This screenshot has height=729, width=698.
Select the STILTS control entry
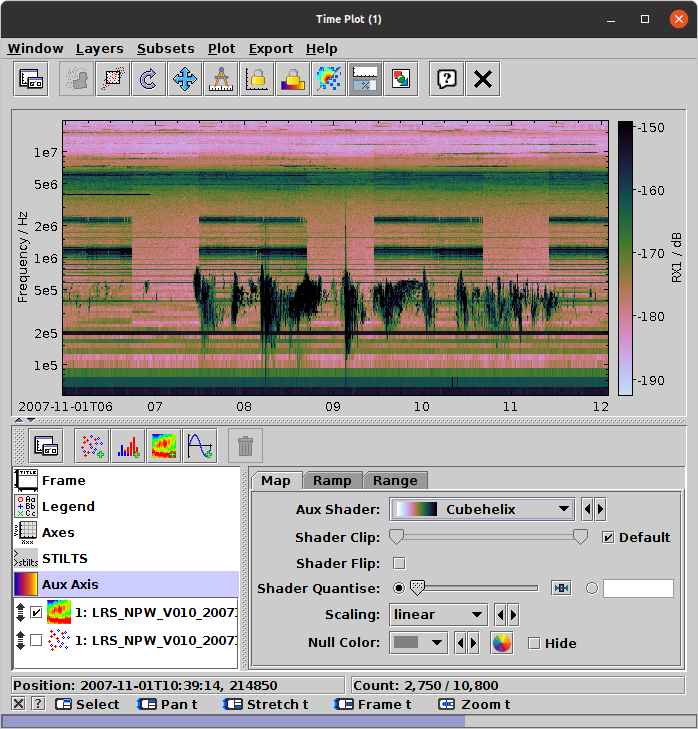click(64, 558)
